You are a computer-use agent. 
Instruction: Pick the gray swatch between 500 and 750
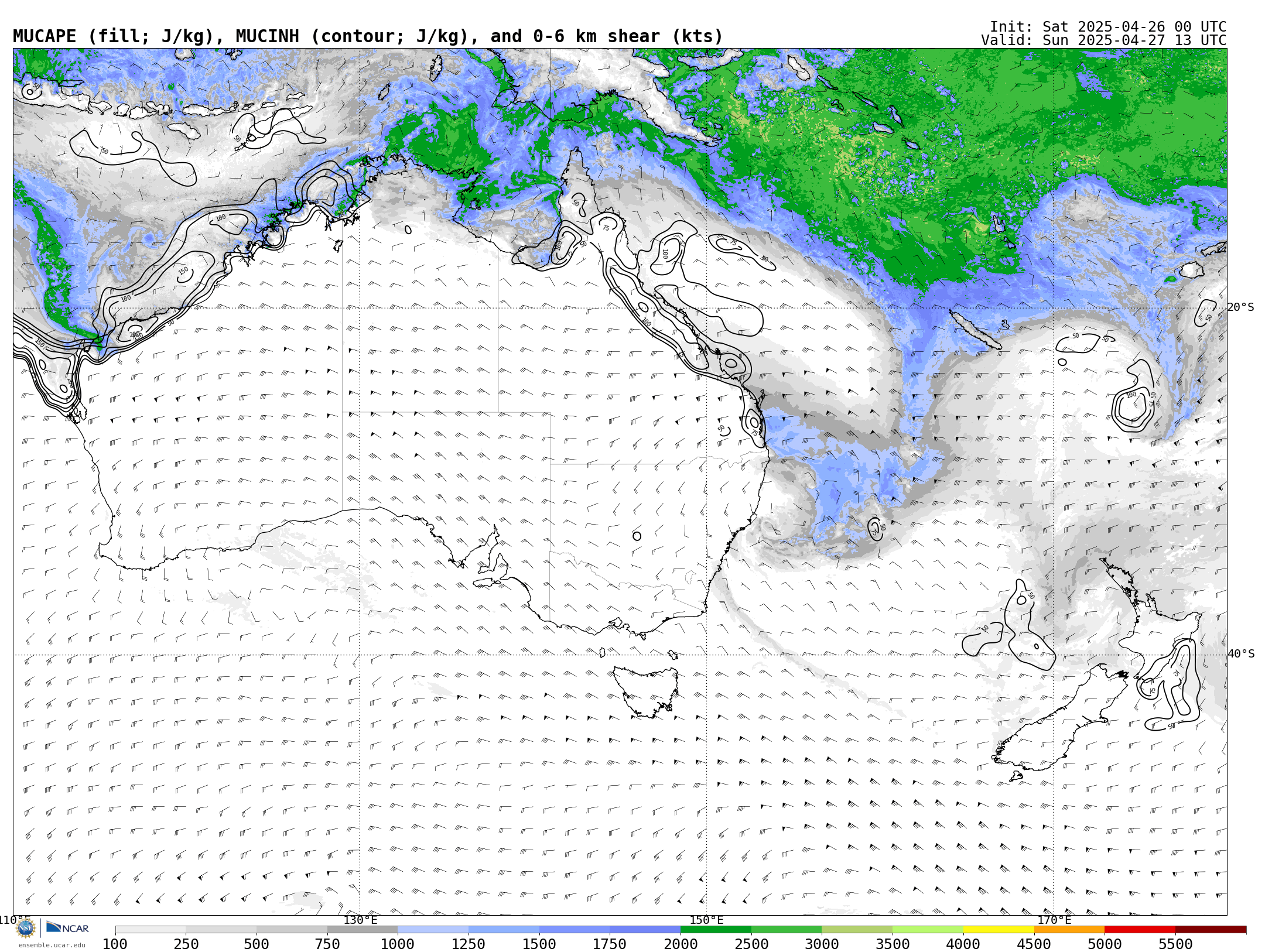292,929
